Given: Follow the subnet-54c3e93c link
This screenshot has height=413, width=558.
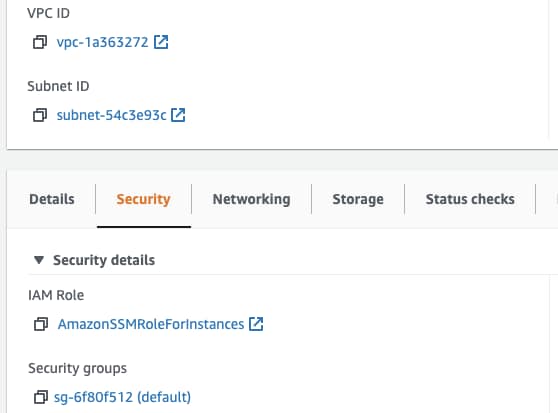Looking at the screenshot, I should point(111,115).
